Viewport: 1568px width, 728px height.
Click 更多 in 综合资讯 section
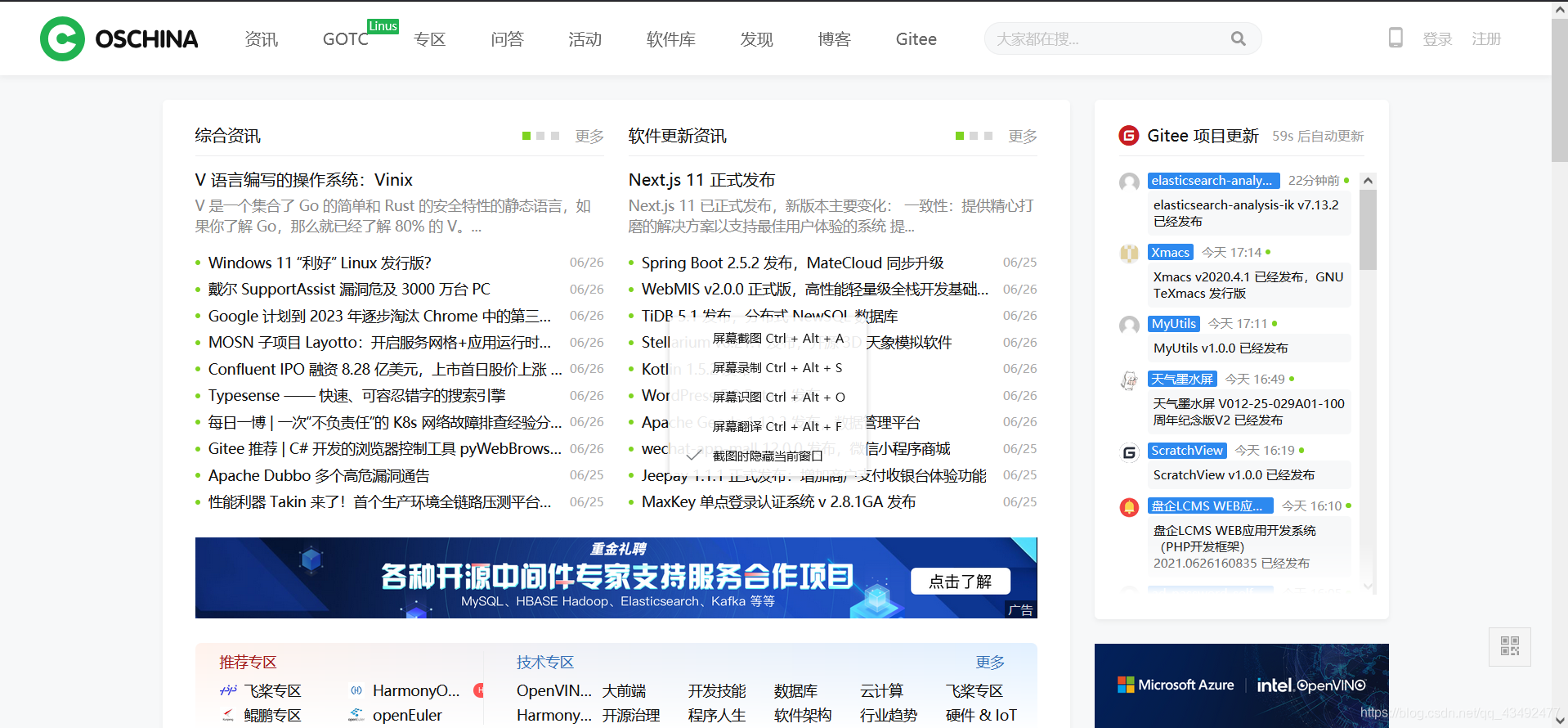click(589, 136)
